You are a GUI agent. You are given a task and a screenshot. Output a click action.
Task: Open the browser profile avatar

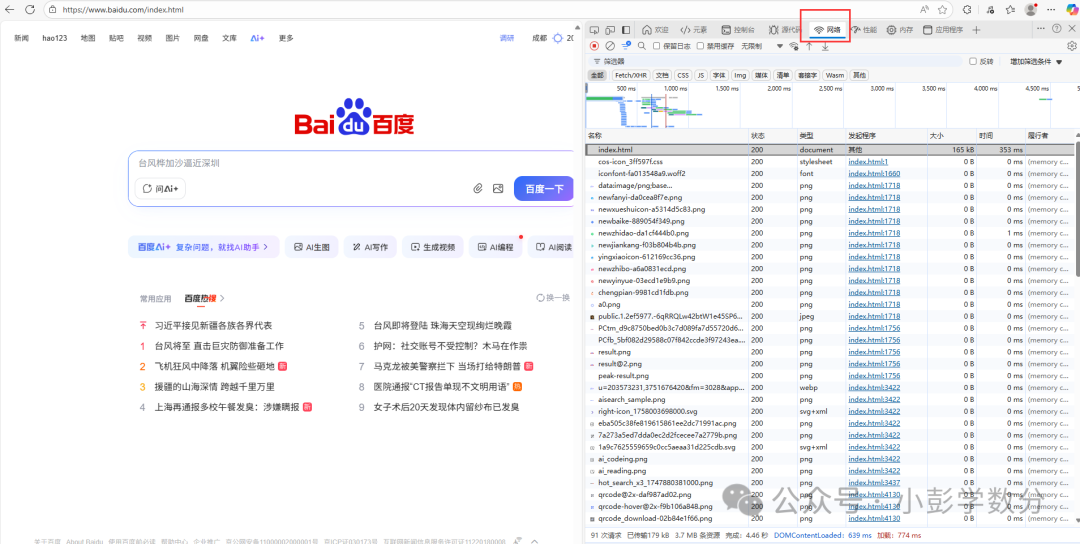[x=1030, y=10]
